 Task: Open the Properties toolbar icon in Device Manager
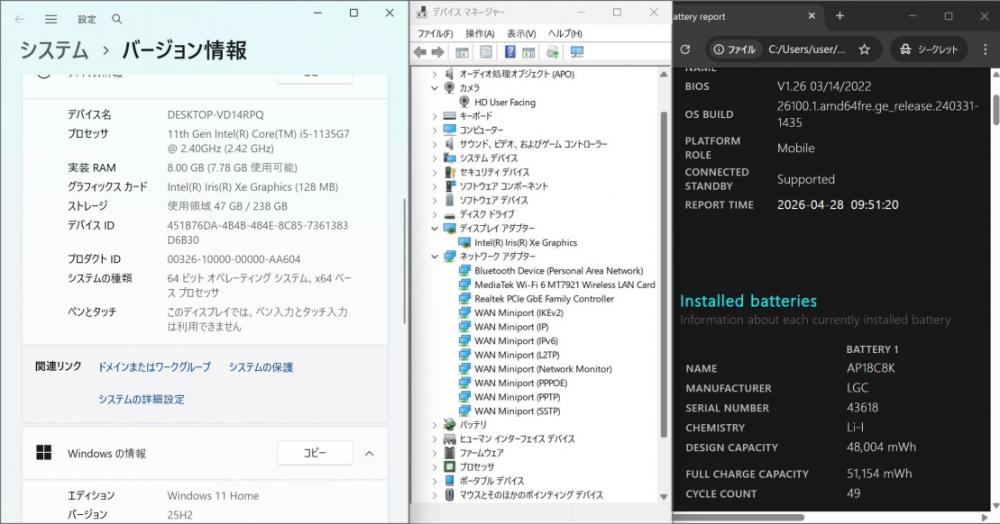(486, 52)
